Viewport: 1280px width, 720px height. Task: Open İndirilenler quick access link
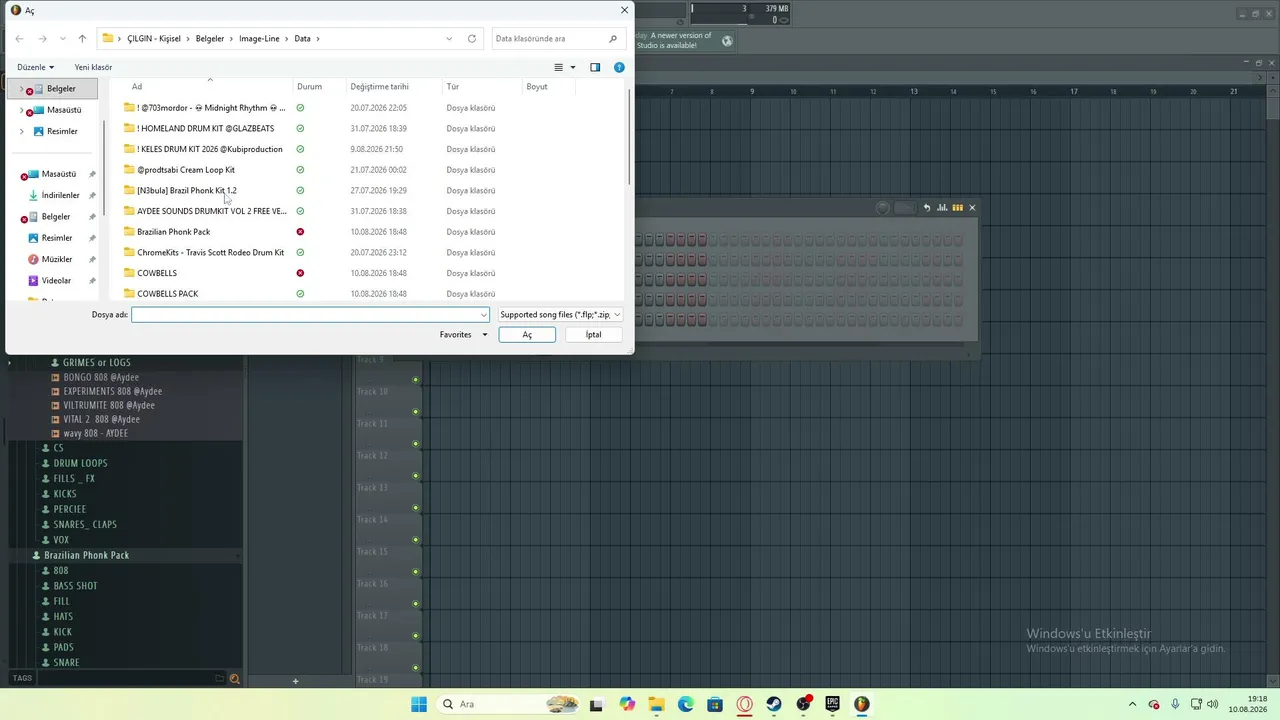pyautogui.click(x=60, y=195)
